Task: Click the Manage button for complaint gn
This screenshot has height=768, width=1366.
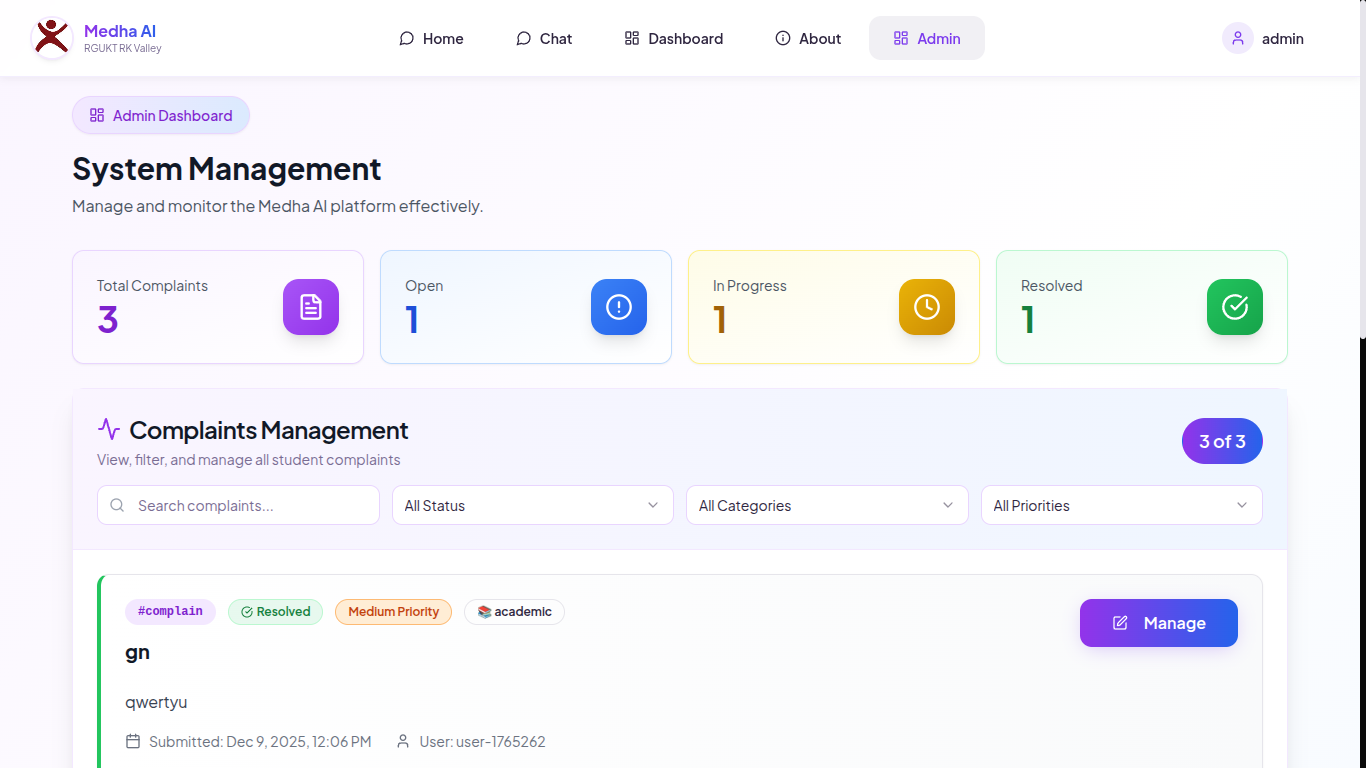Action: pyautogui.click(x=1159, y=623)
